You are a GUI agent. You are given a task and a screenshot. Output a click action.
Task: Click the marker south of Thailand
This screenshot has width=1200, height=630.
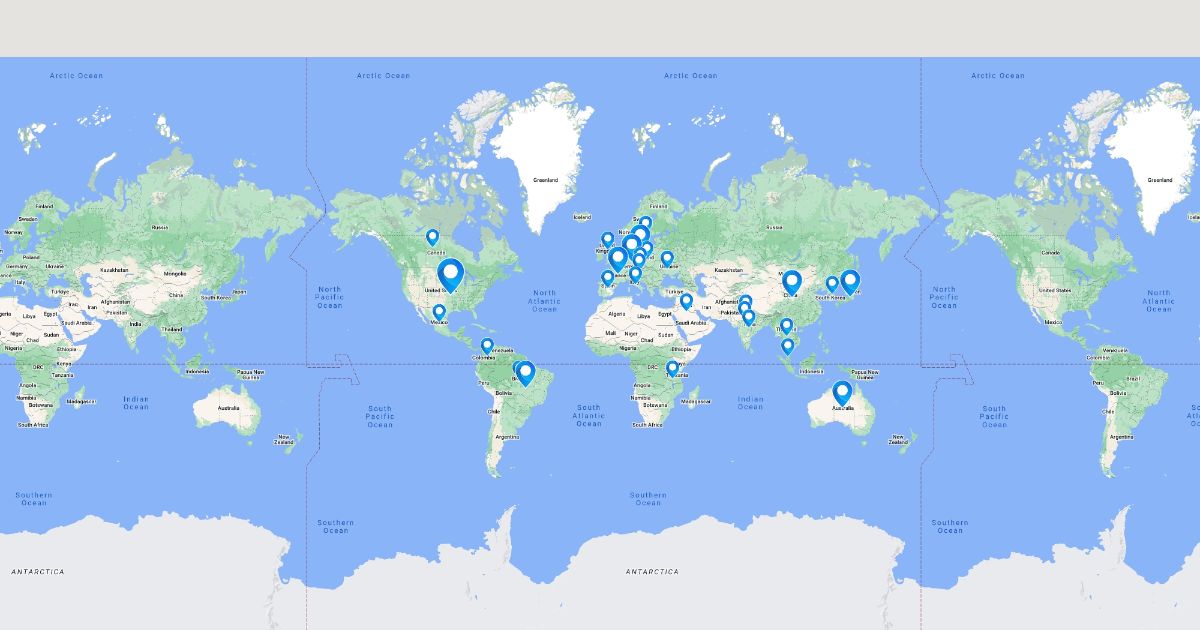[x=788, y=345]
